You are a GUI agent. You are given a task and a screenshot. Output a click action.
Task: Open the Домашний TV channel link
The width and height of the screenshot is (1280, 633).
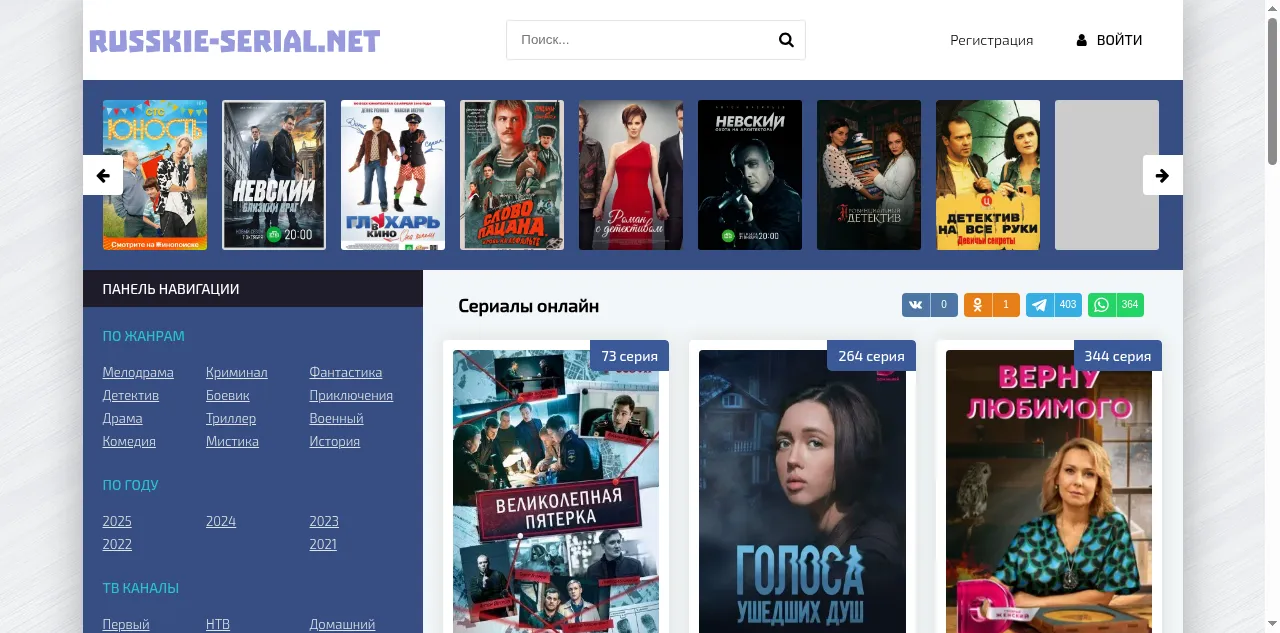(342, 624)
